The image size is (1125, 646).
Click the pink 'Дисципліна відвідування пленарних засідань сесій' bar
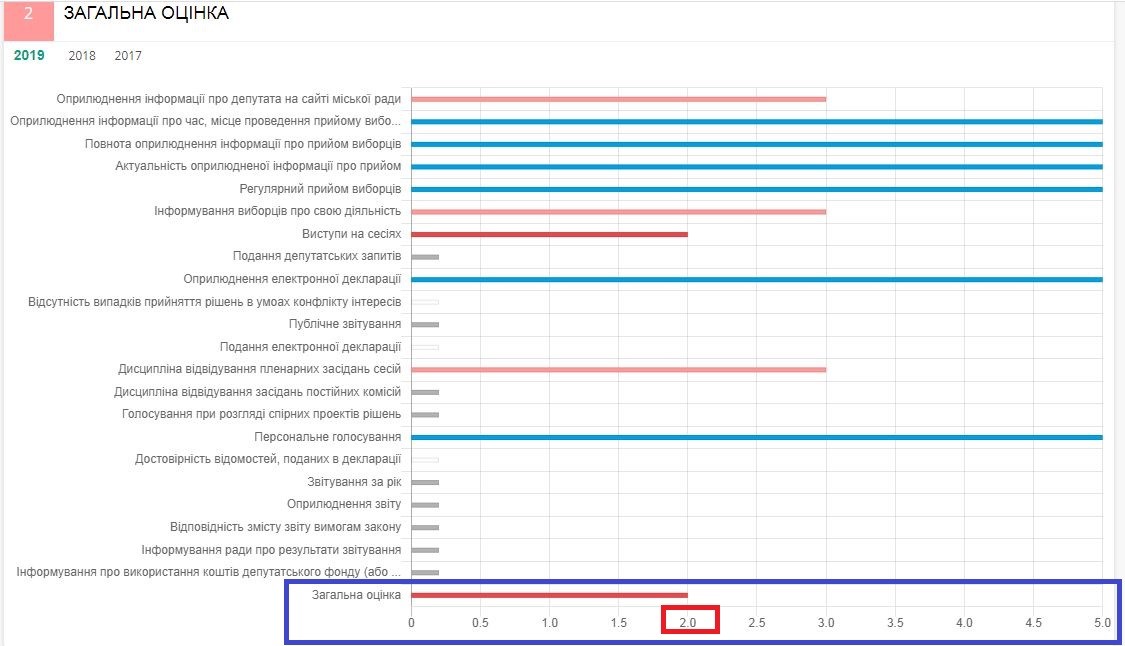click(618, 369)
